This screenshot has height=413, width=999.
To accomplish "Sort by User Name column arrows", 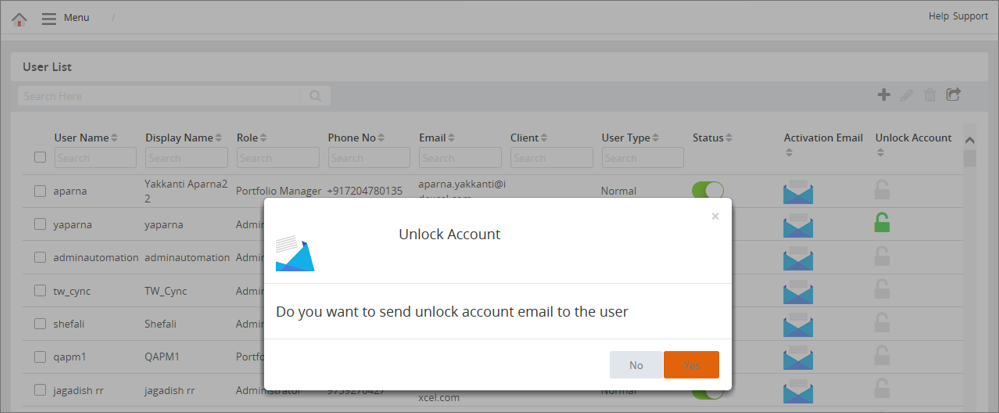I will tap(114, 138).
